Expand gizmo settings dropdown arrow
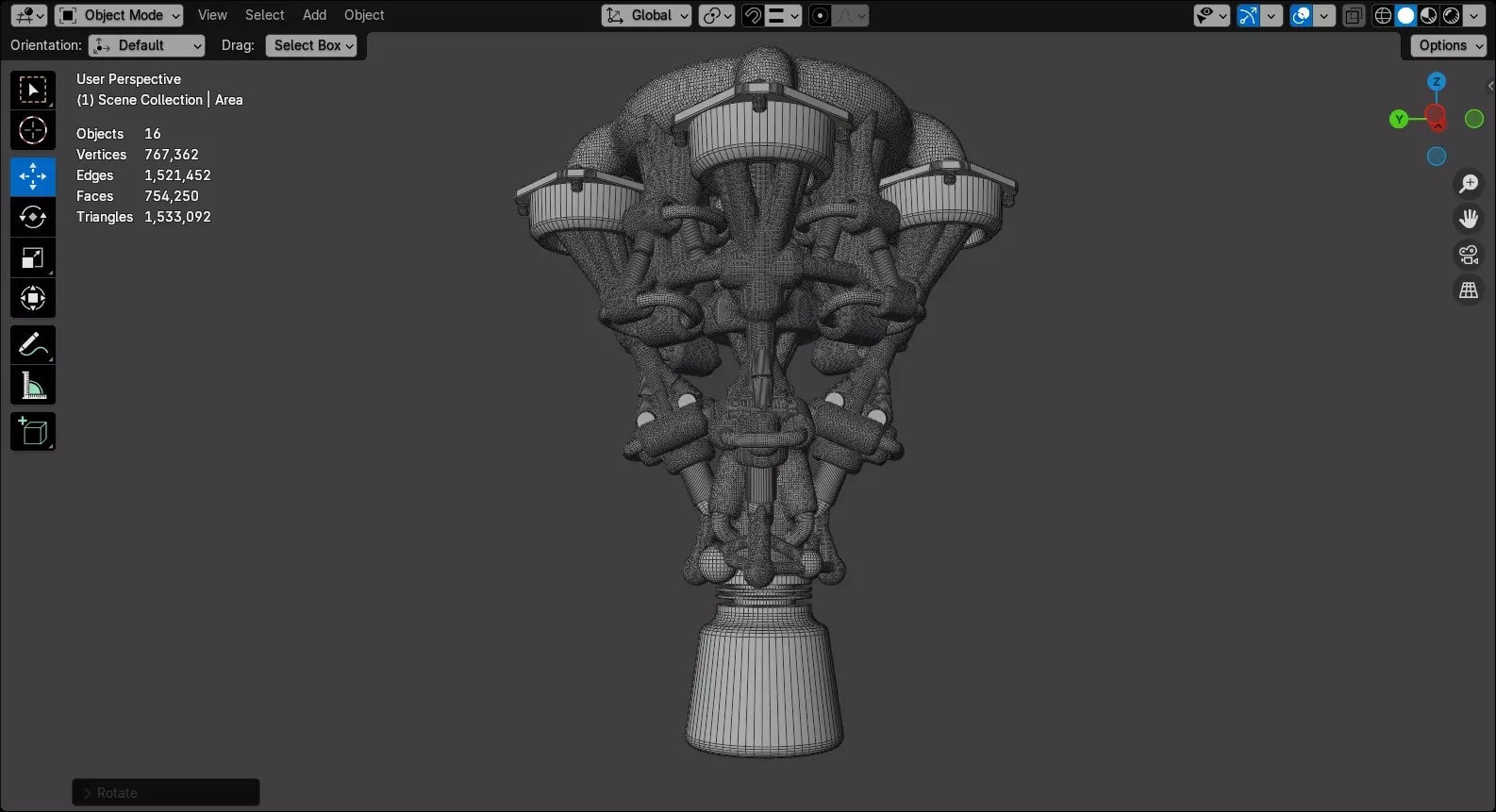The width and height of the screenshot is (1496, 812). pyautogui.click(x=1272, y=15)
